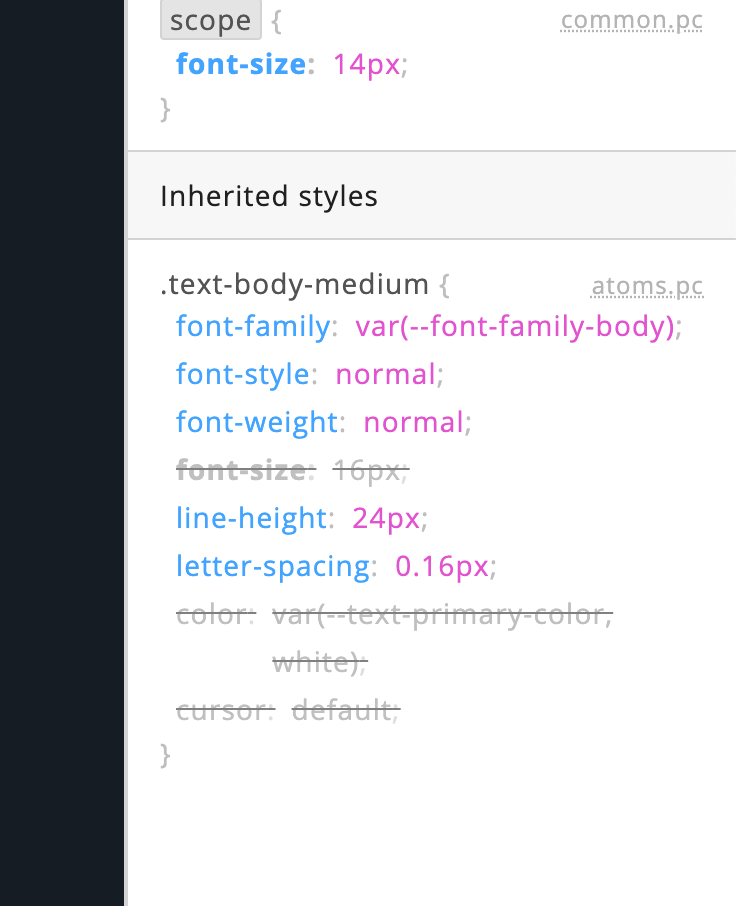
Task: Click the scope selector badge
Action: tap(211, 20)
